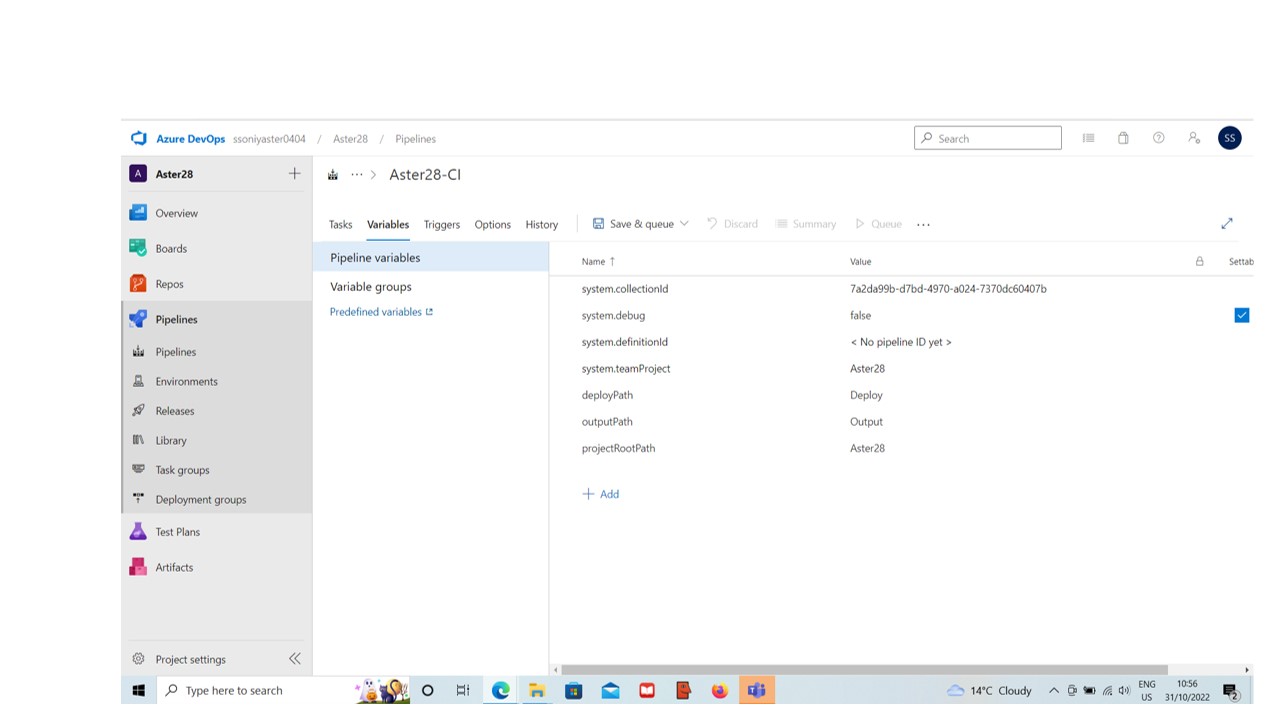
Task: Toggle settable checkbox for system.debug
Action: (x=1242, y=315)
